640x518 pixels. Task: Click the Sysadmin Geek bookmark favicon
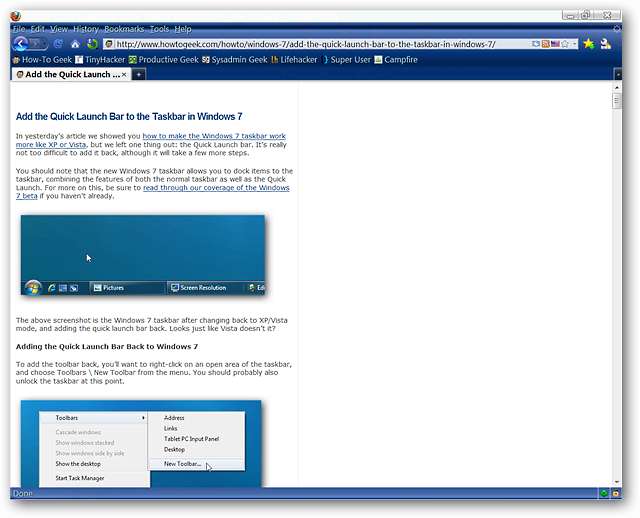(x=206, y=60)
